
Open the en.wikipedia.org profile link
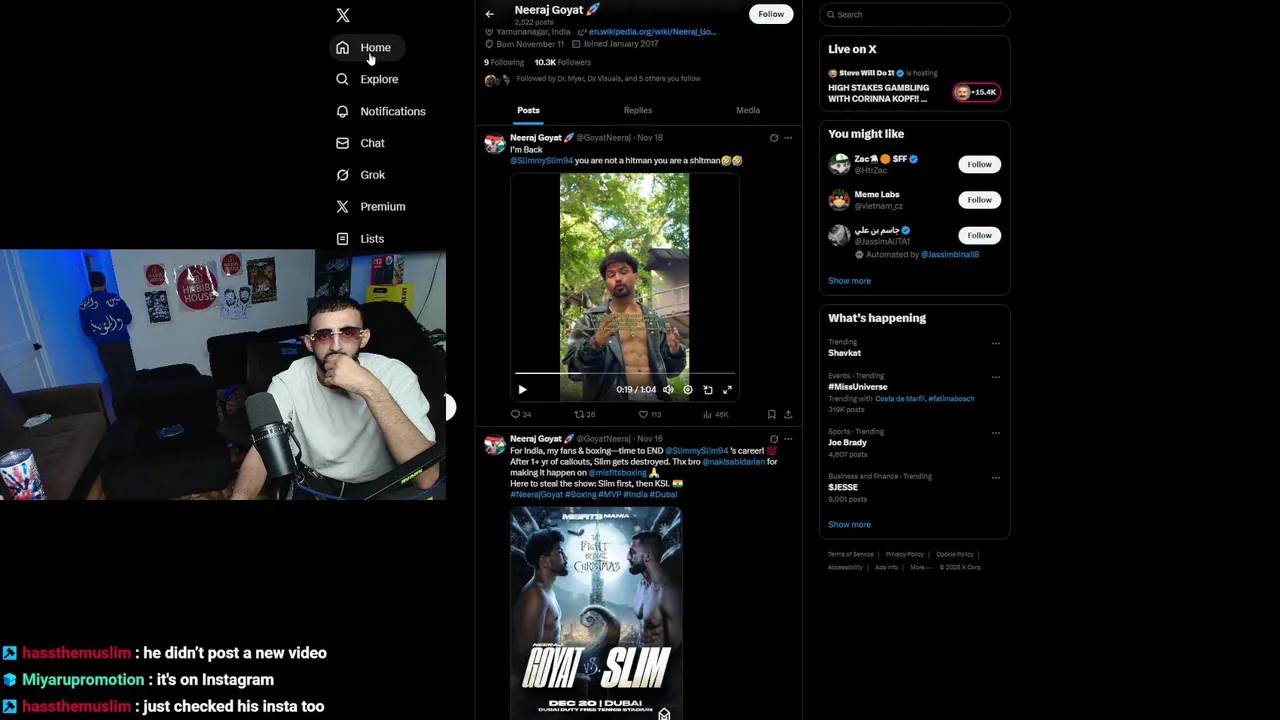[x=652, y=32]
